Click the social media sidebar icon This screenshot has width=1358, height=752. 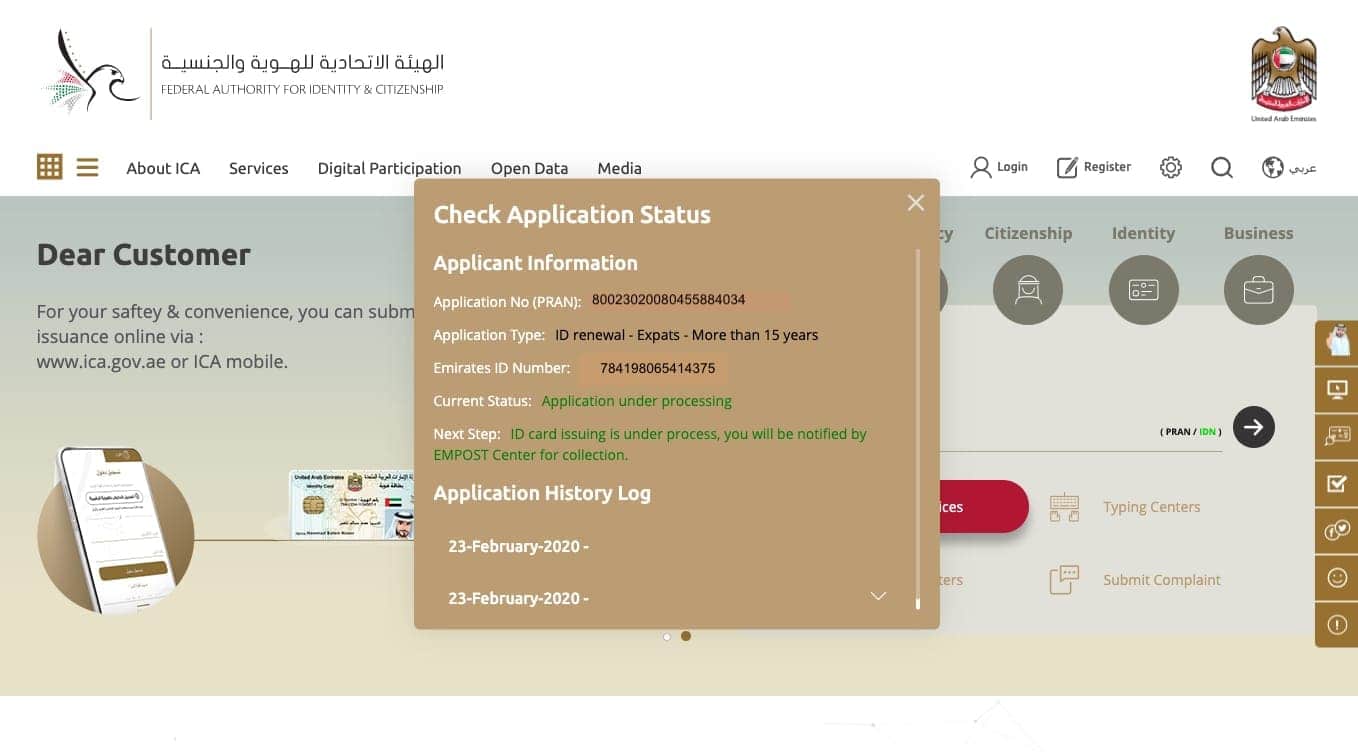pyautogui.click(x=1337, y=531)
